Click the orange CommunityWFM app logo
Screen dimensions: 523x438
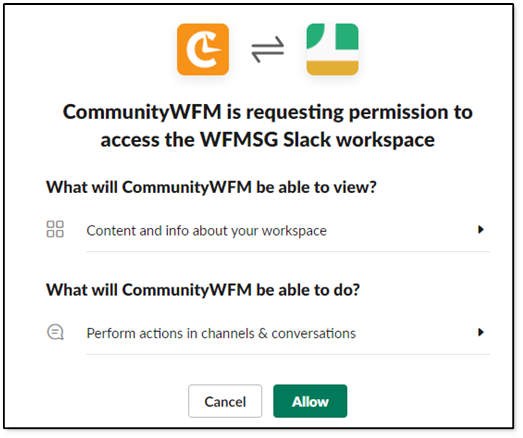[x=203, y=49]
